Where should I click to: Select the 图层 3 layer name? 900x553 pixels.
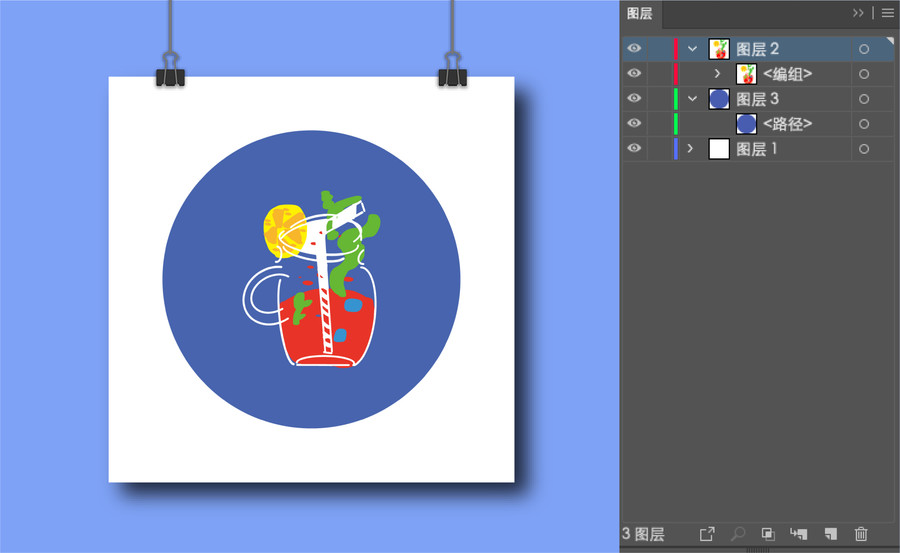(758, 99)
